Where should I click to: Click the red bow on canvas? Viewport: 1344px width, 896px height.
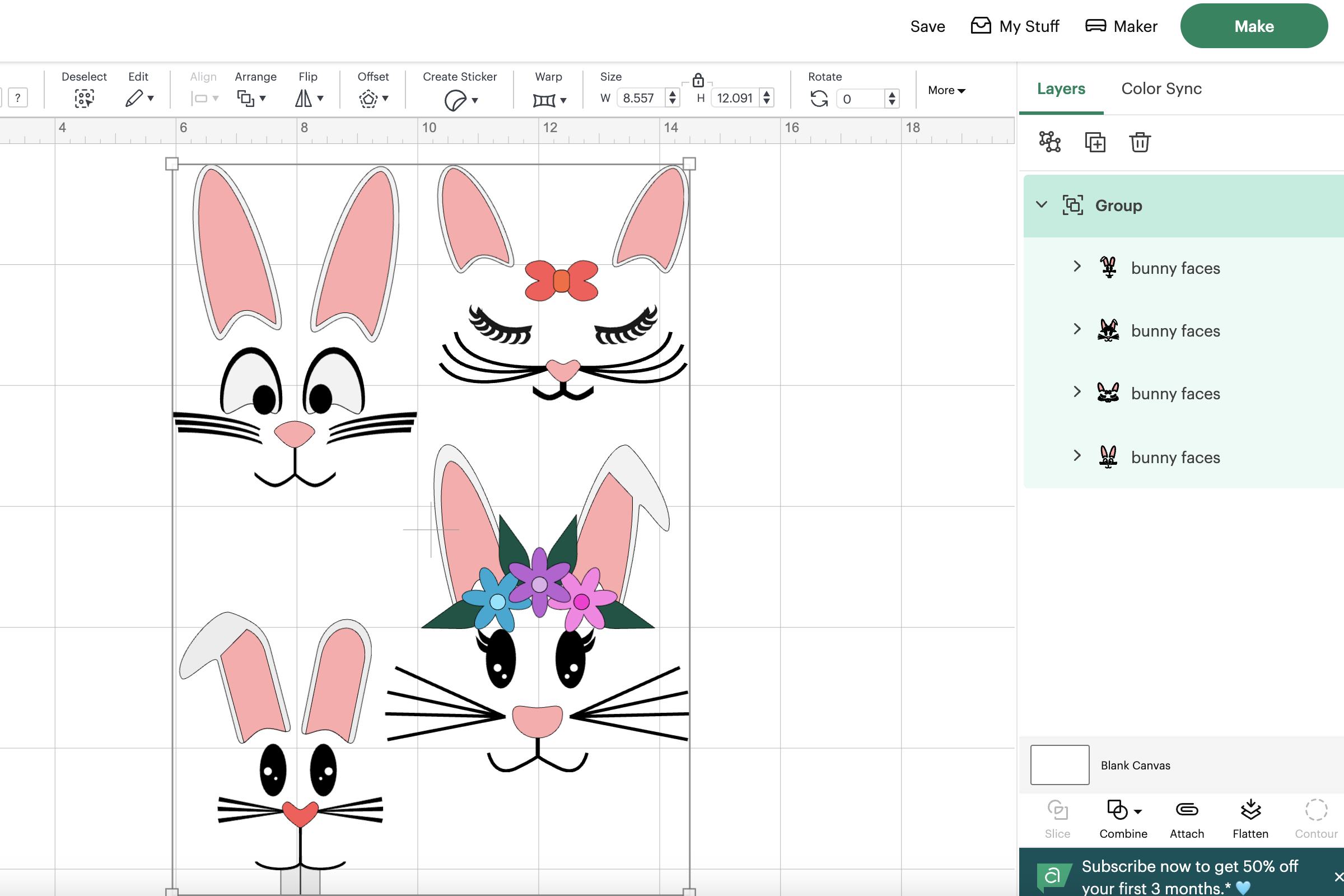tap(561, 281)
